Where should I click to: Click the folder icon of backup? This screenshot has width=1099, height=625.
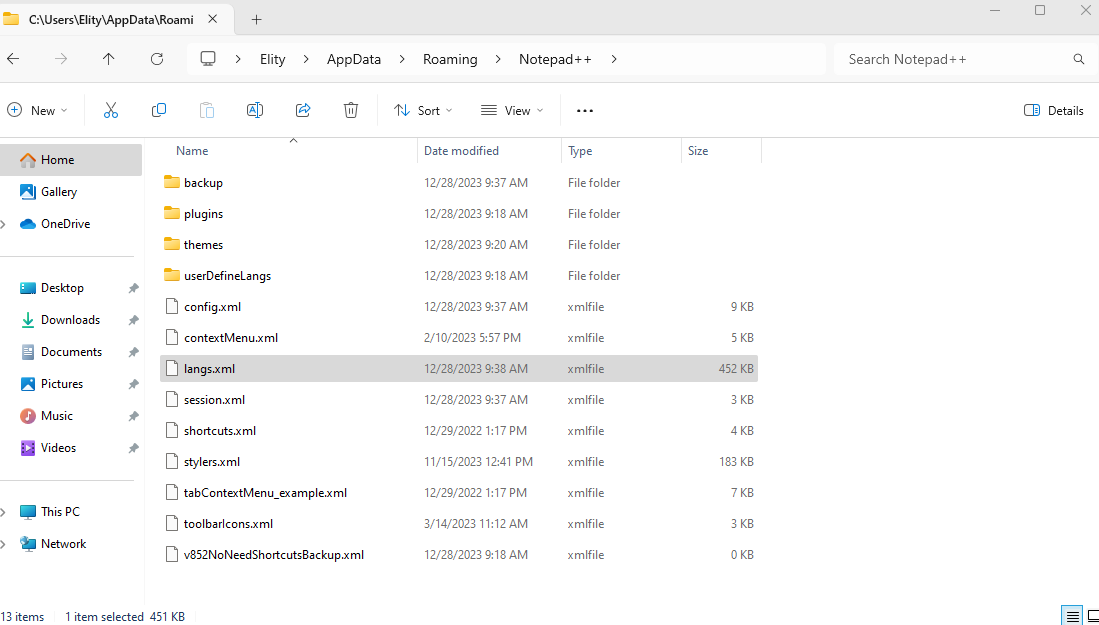[x=172, y=182]
